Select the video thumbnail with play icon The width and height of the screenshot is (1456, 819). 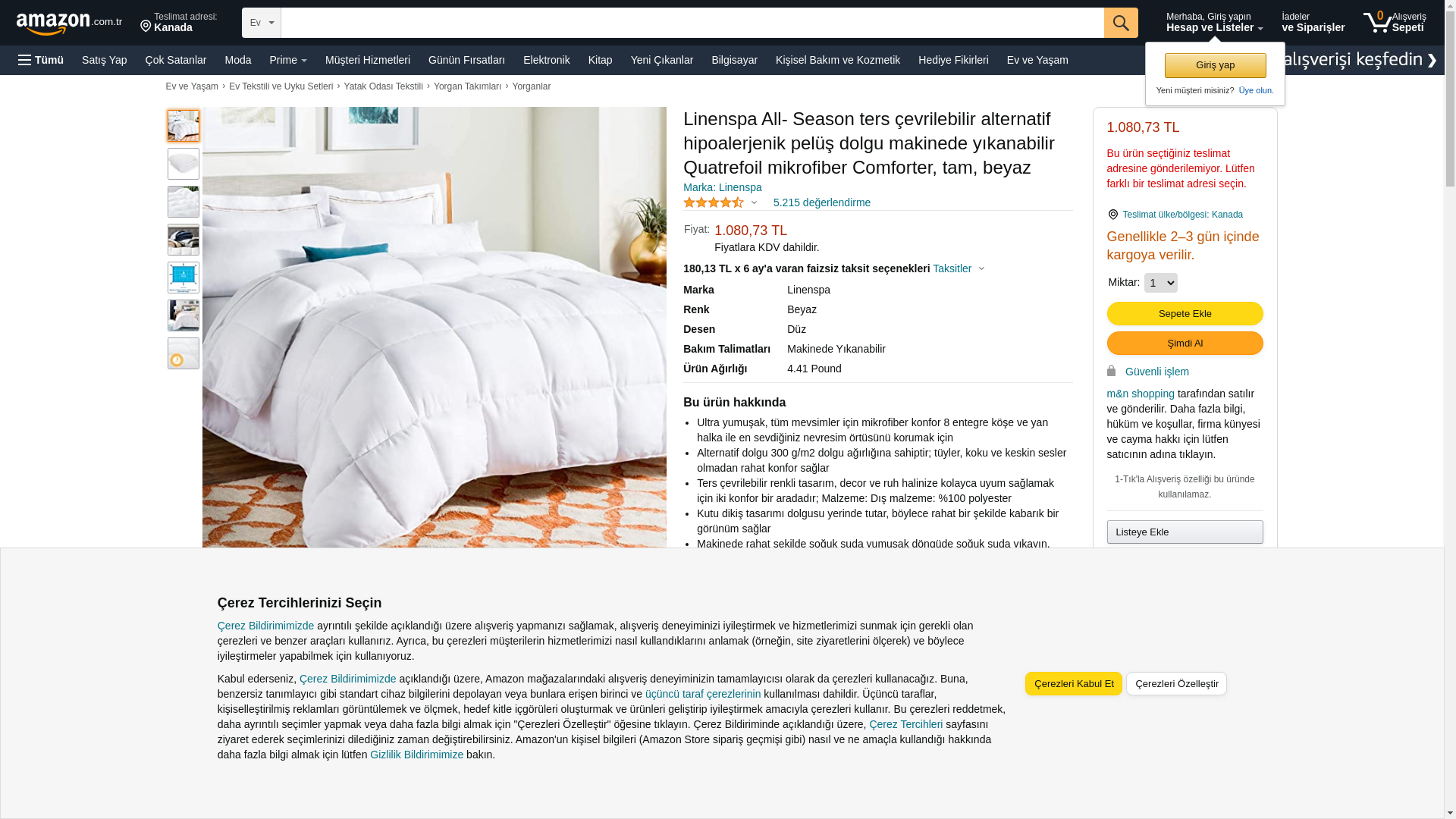(x=184, y=353)
